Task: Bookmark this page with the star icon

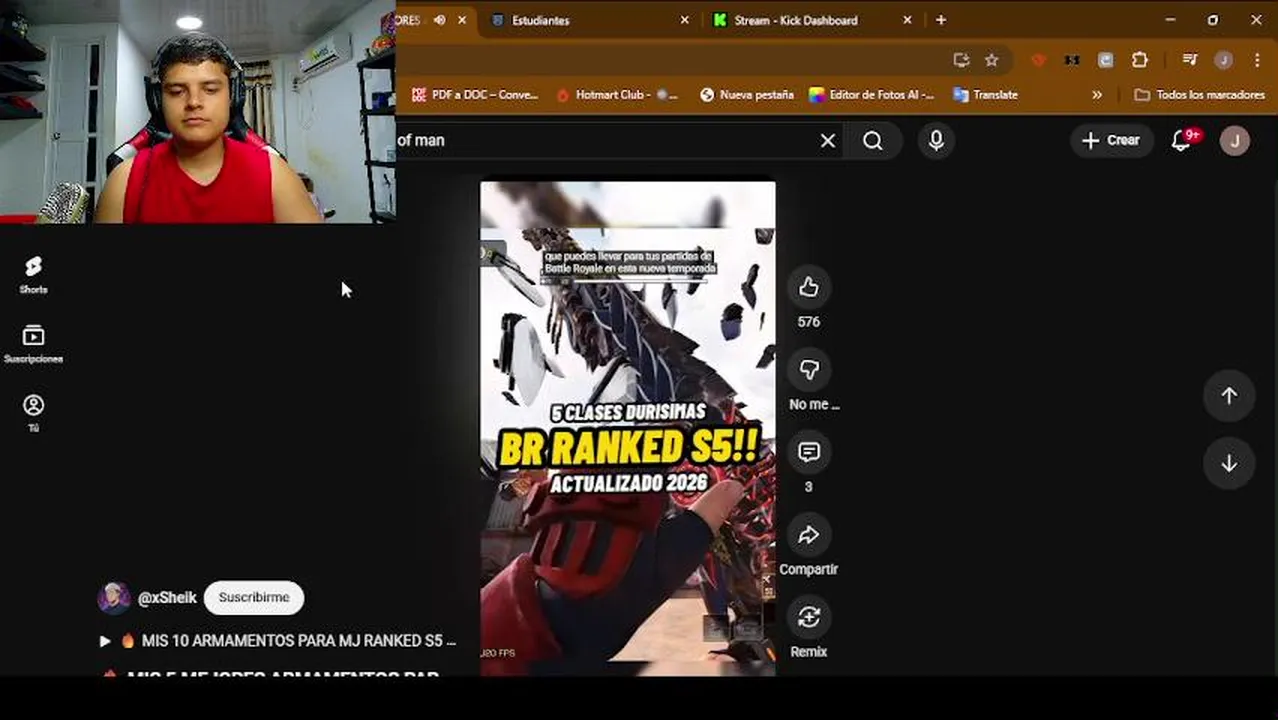Action: click(x=991, y=60)
